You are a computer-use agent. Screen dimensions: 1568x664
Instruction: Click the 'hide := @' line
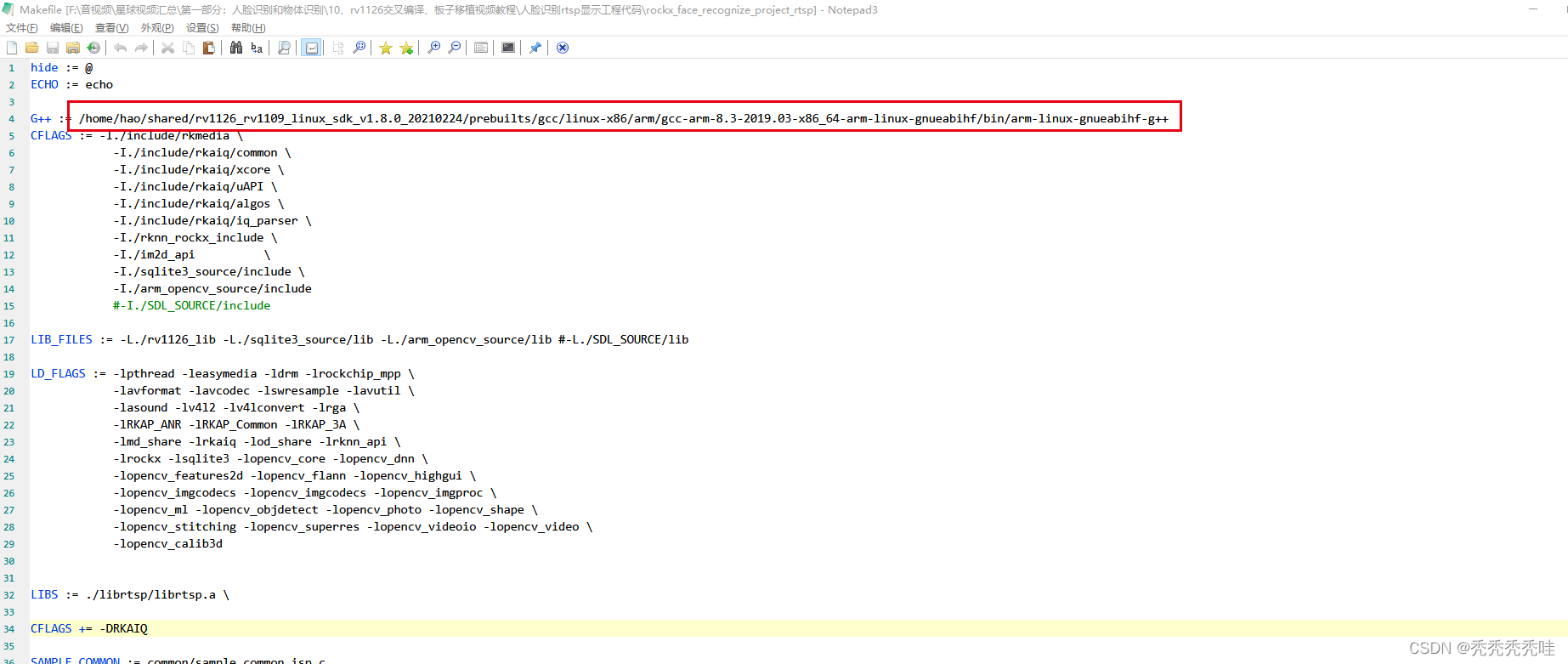click(x=62, y=67)
